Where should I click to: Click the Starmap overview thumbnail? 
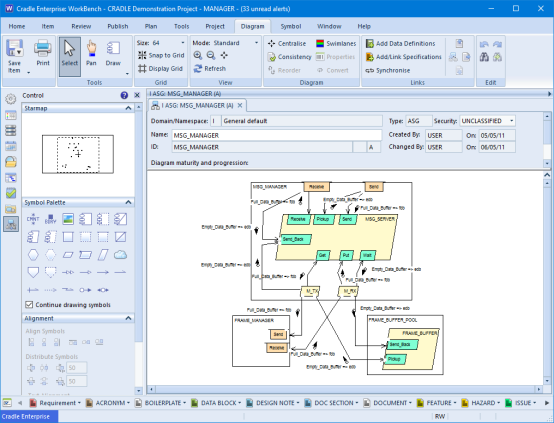click(78, 154)
